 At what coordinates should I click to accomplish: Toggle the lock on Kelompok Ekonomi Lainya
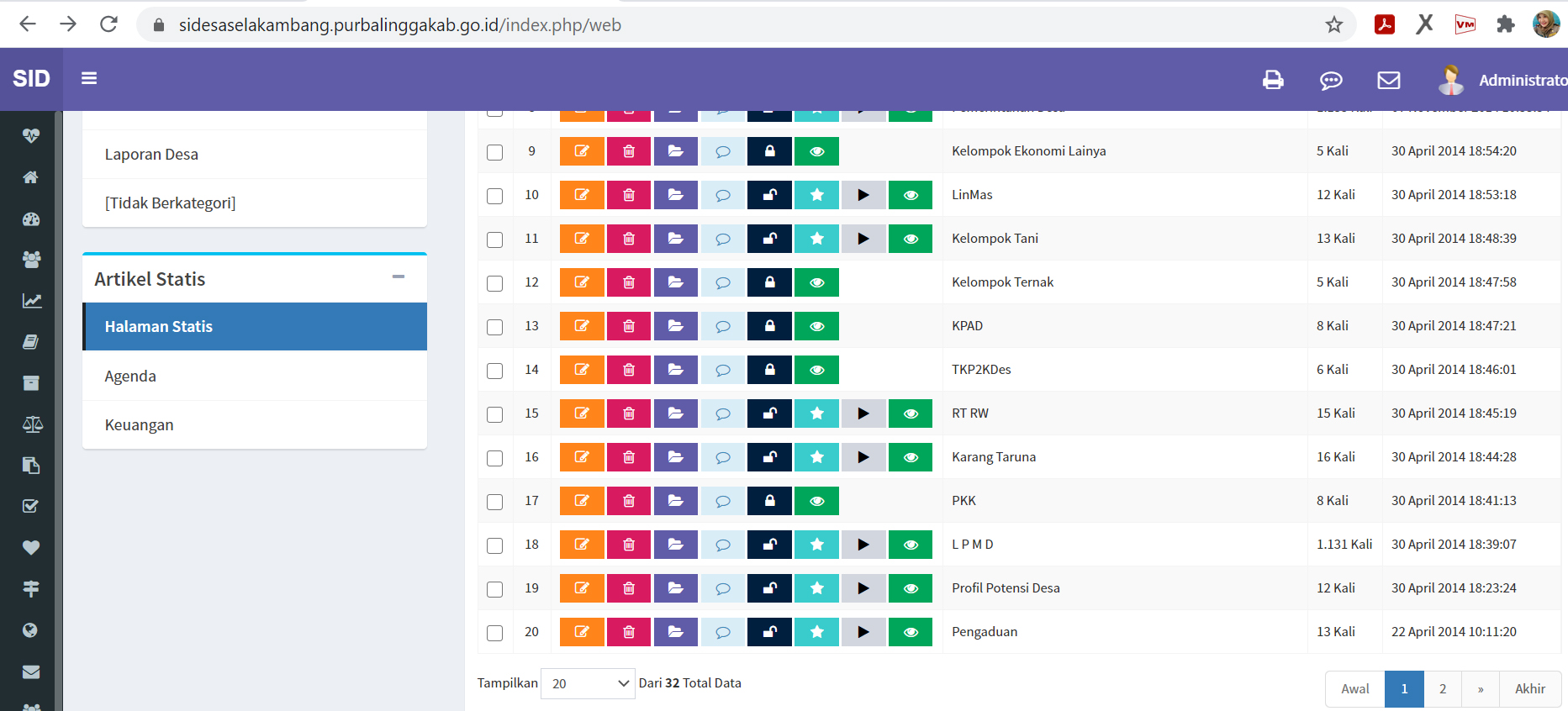click(x=769, y=151)
